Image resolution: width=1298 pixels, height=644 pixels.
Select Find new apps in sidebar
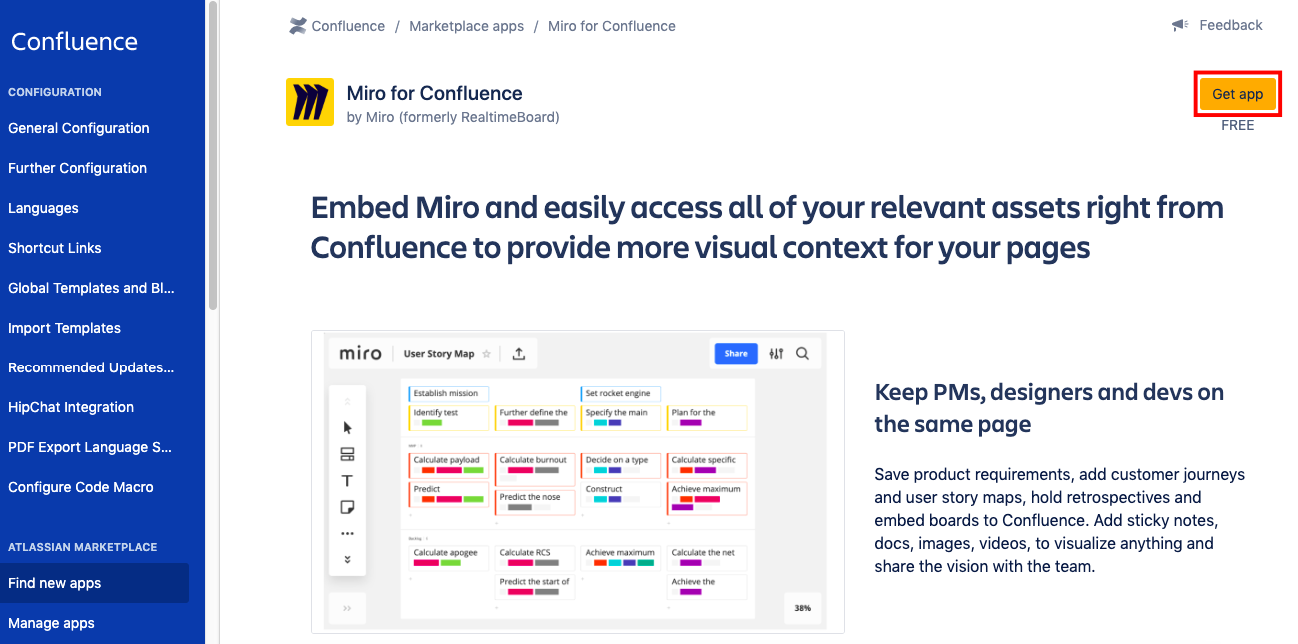[x=55, y=583]
